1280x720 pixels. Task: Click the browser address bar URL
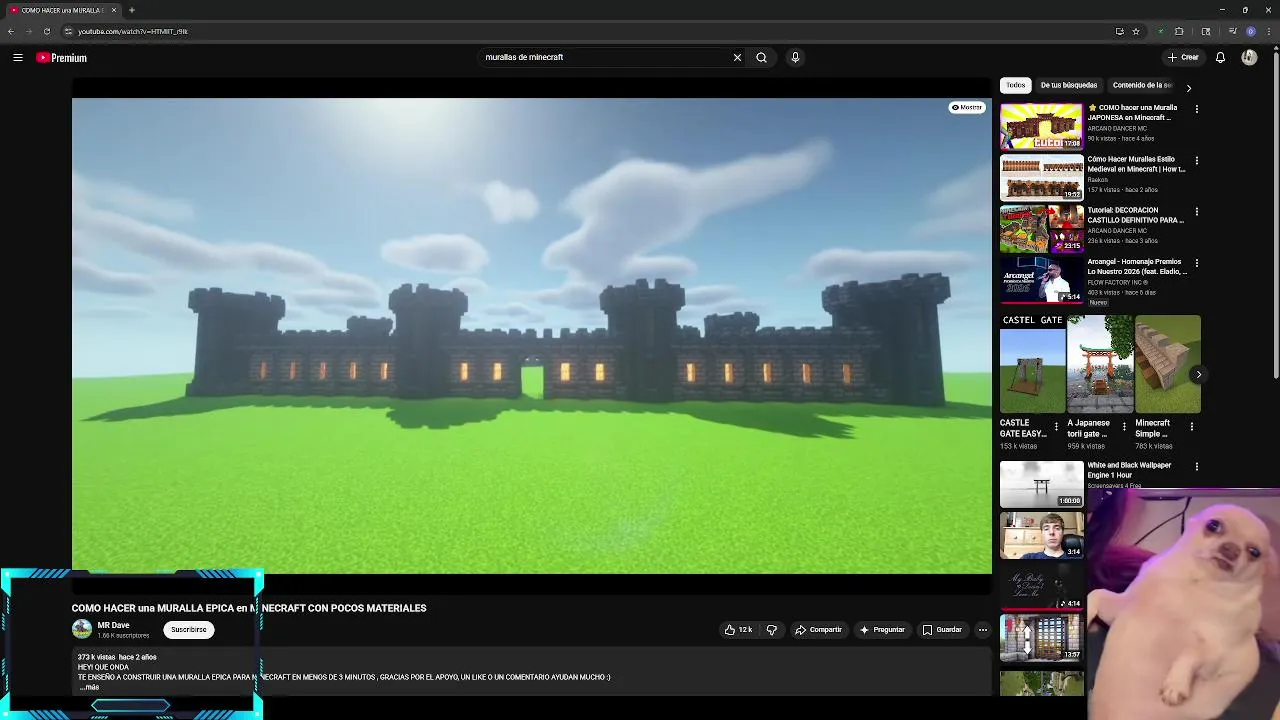coord(133,32)
